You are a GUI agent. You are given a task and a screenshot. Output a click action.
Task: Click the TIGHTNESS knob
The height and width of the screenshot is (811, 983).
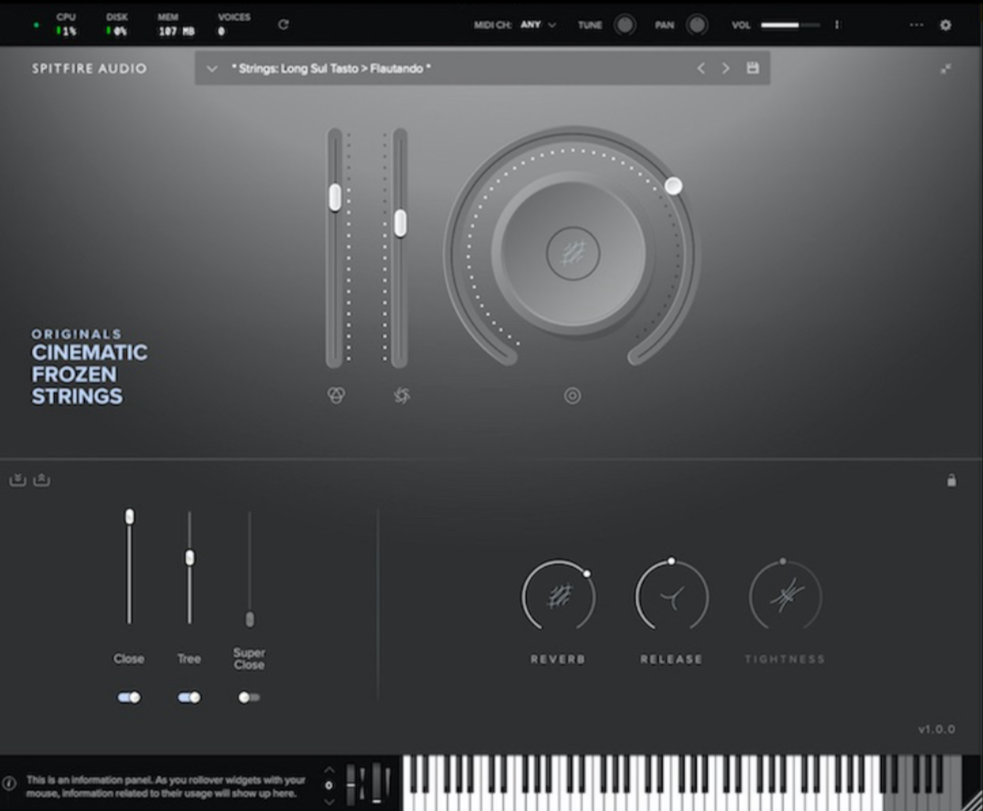pyautogui.click(x=785, y=596)
